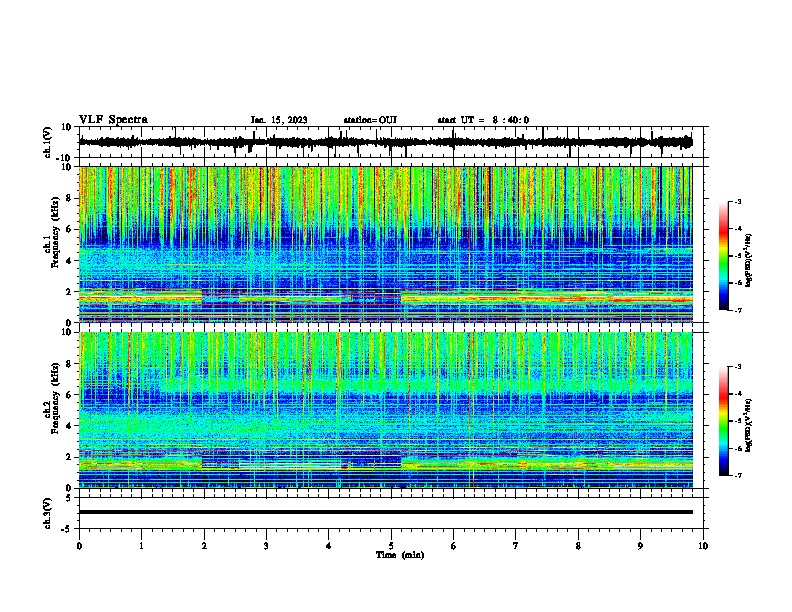The width and height of the screenshot is (792, 612).
Task: Click the "station=OUI" header label
Action: (370, 120)
